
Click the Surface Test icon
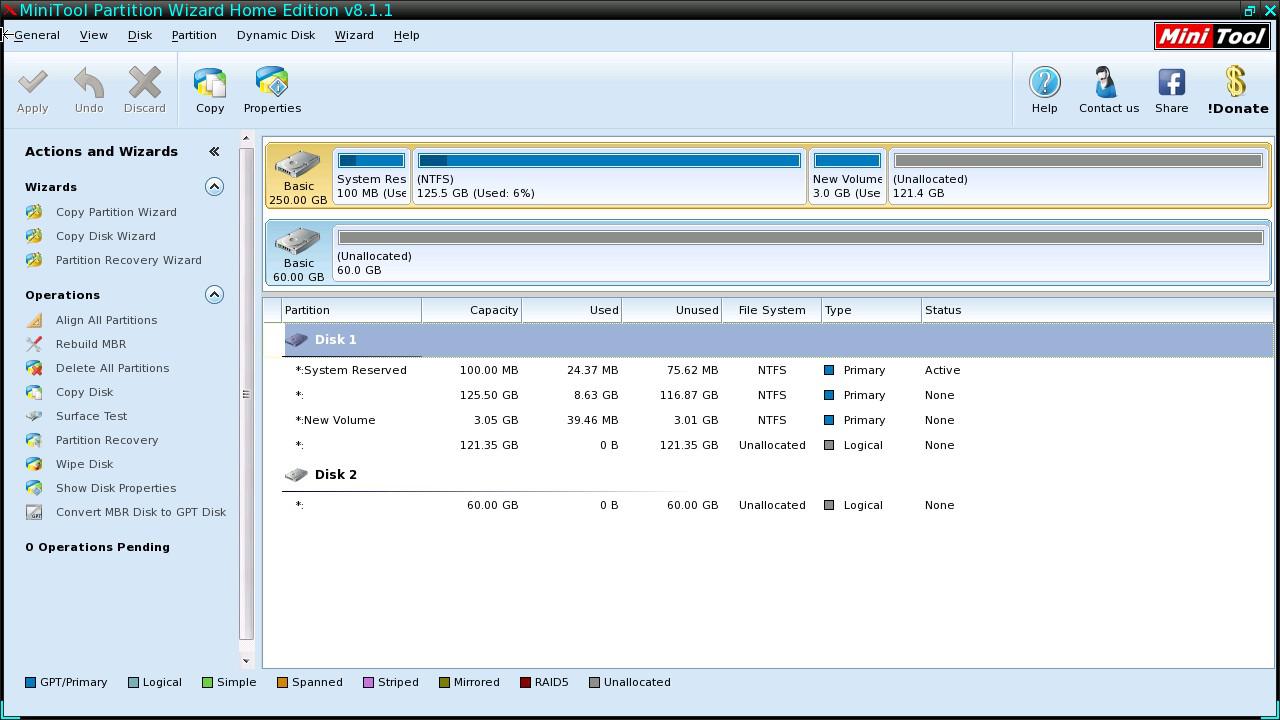(x=34, y=416)
